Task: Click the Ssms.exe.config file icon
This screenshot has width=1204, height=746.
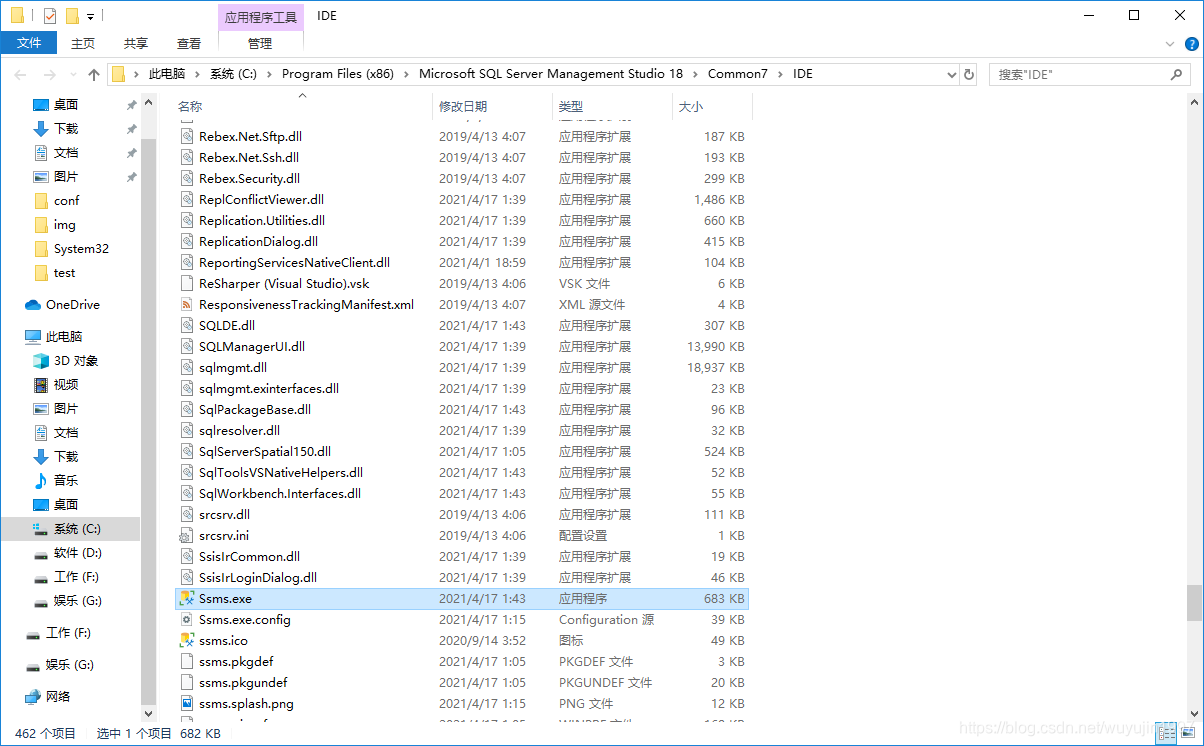Action: [186, 619]
